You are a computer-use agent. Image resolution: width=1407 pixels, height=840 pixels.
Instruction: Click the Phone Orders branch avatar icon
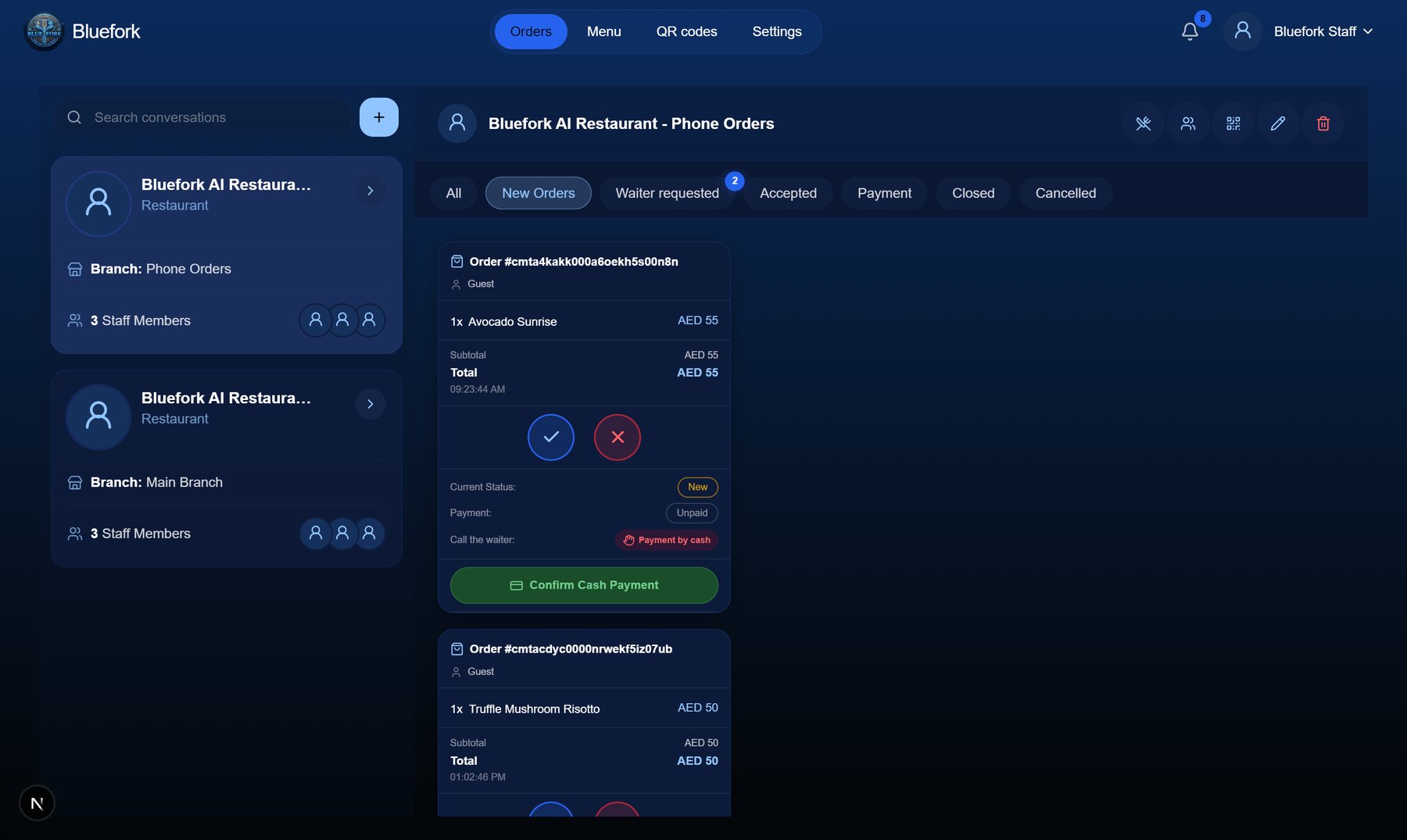point(98,203)
